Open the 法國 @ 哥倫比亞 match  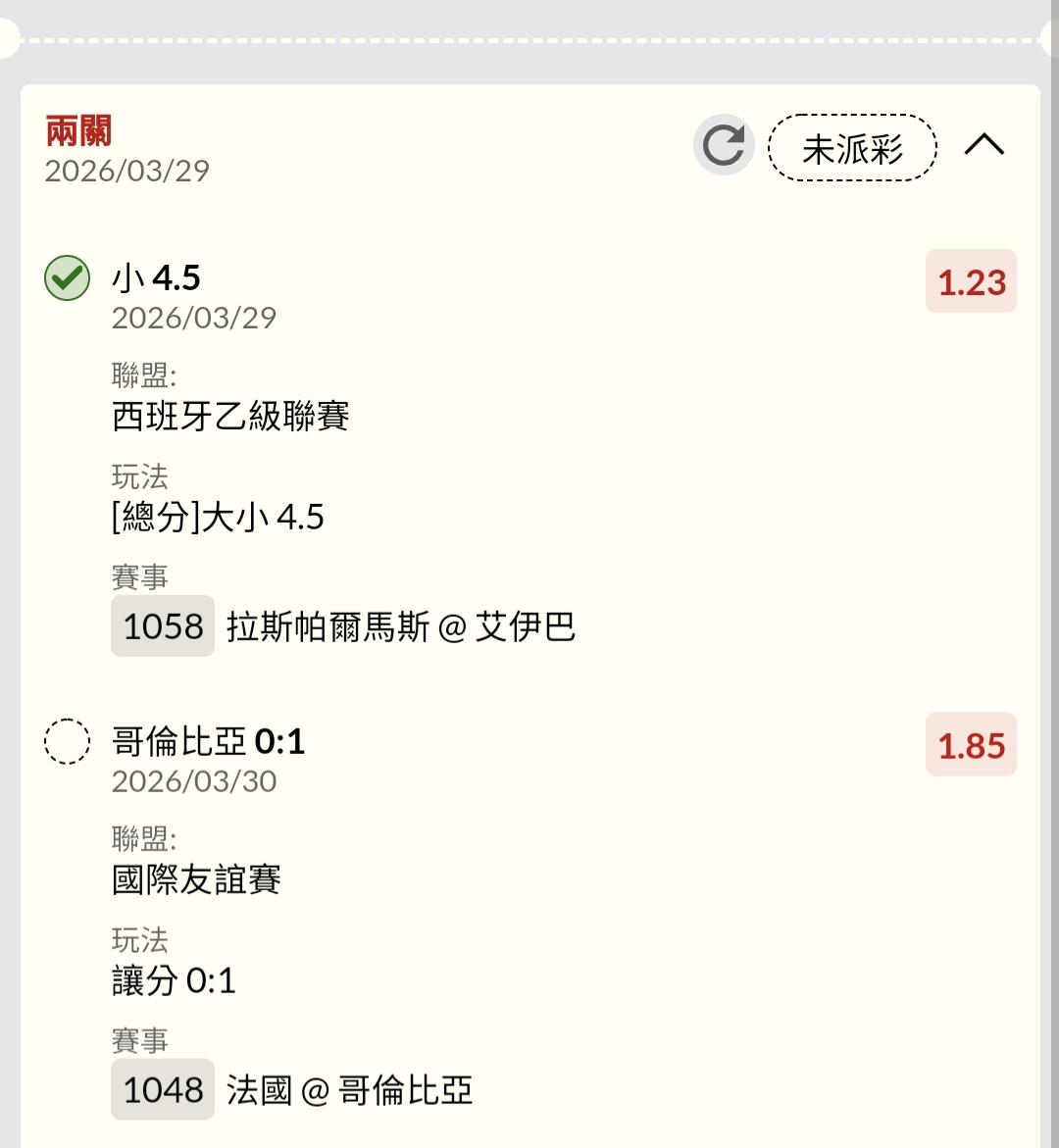(x=349, y=1090)
